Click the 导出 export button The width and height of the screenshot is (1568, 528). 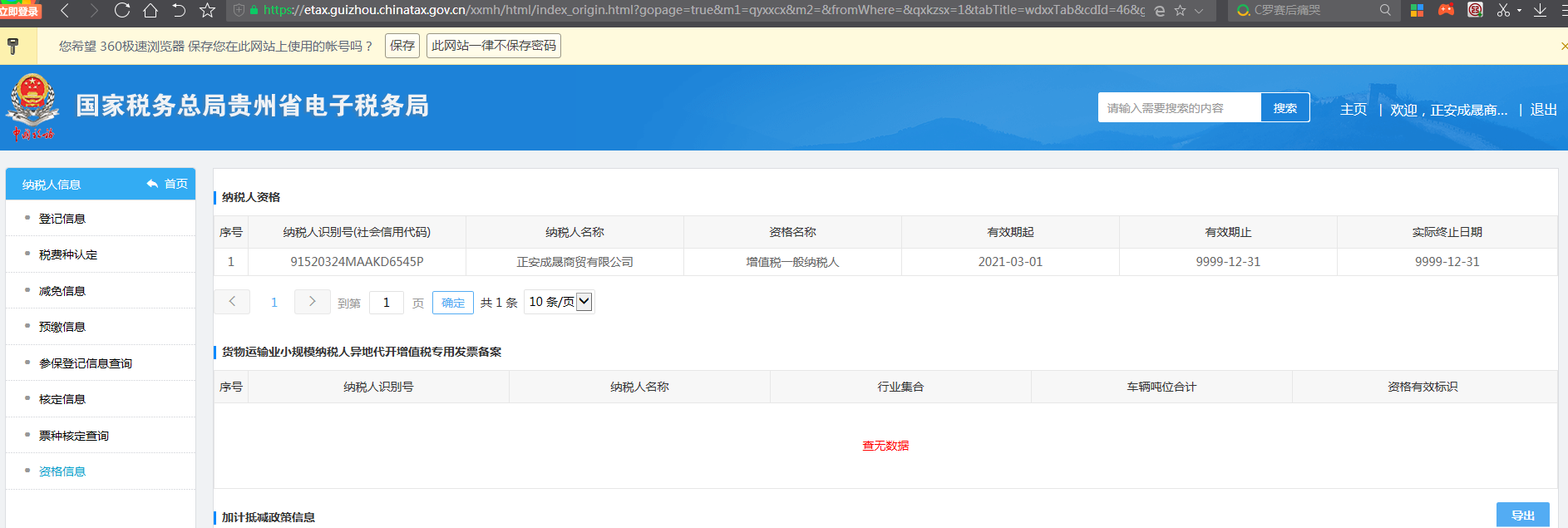click(1522, 516)
